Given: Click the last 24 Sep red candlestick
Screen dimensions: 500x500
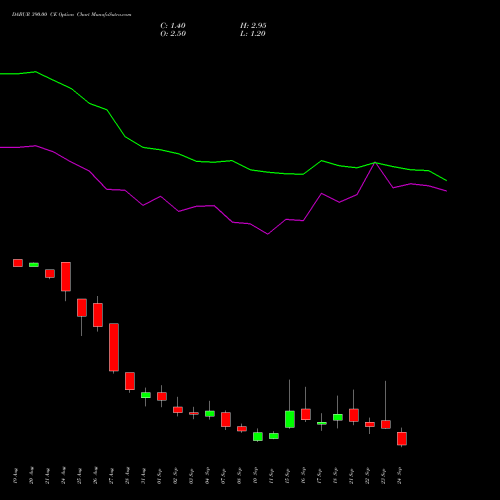Looking at the screenshot, I should tap(402, 438).
